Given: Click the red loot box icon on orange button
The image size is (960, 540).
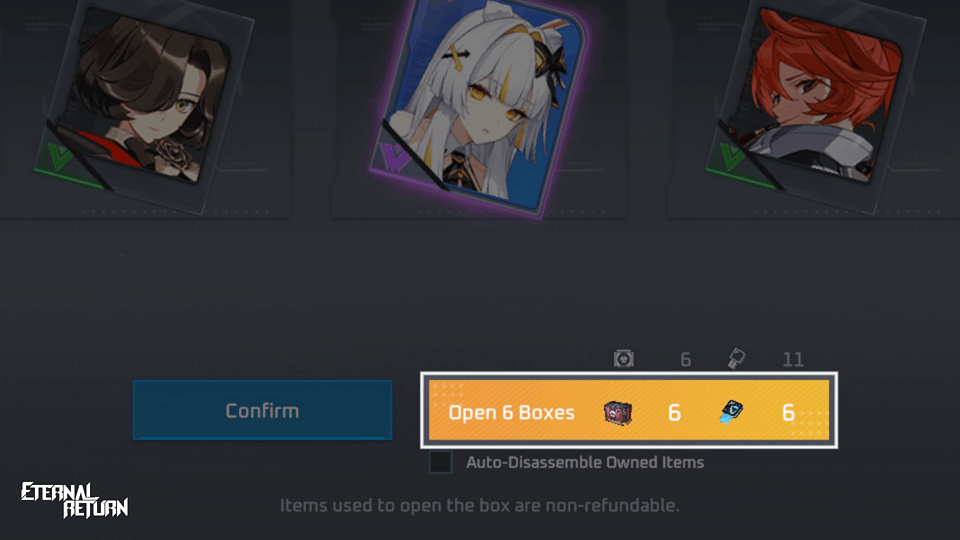Looking at the screenshot, I should (x=618, y=413).
